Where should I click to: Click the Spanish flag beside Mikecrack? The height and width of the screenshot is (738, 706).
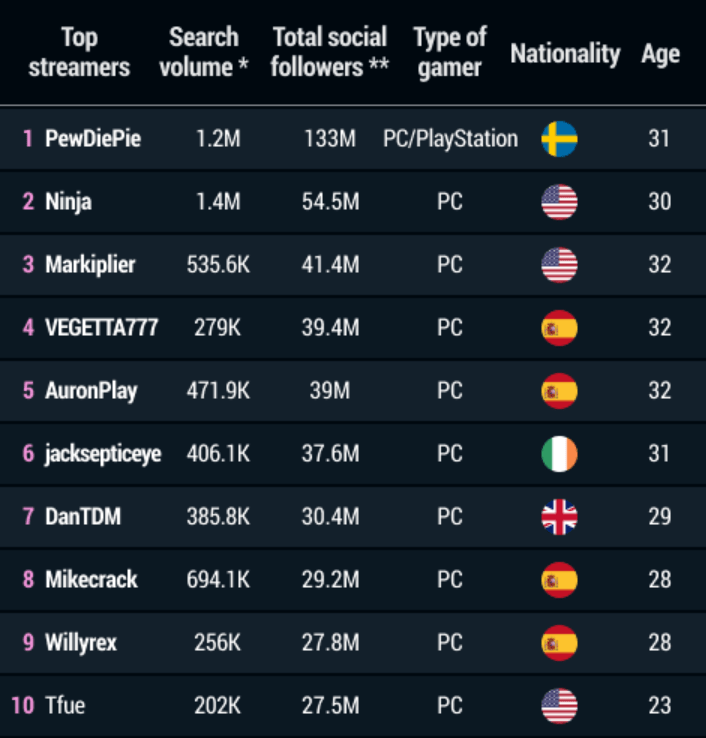559,580
